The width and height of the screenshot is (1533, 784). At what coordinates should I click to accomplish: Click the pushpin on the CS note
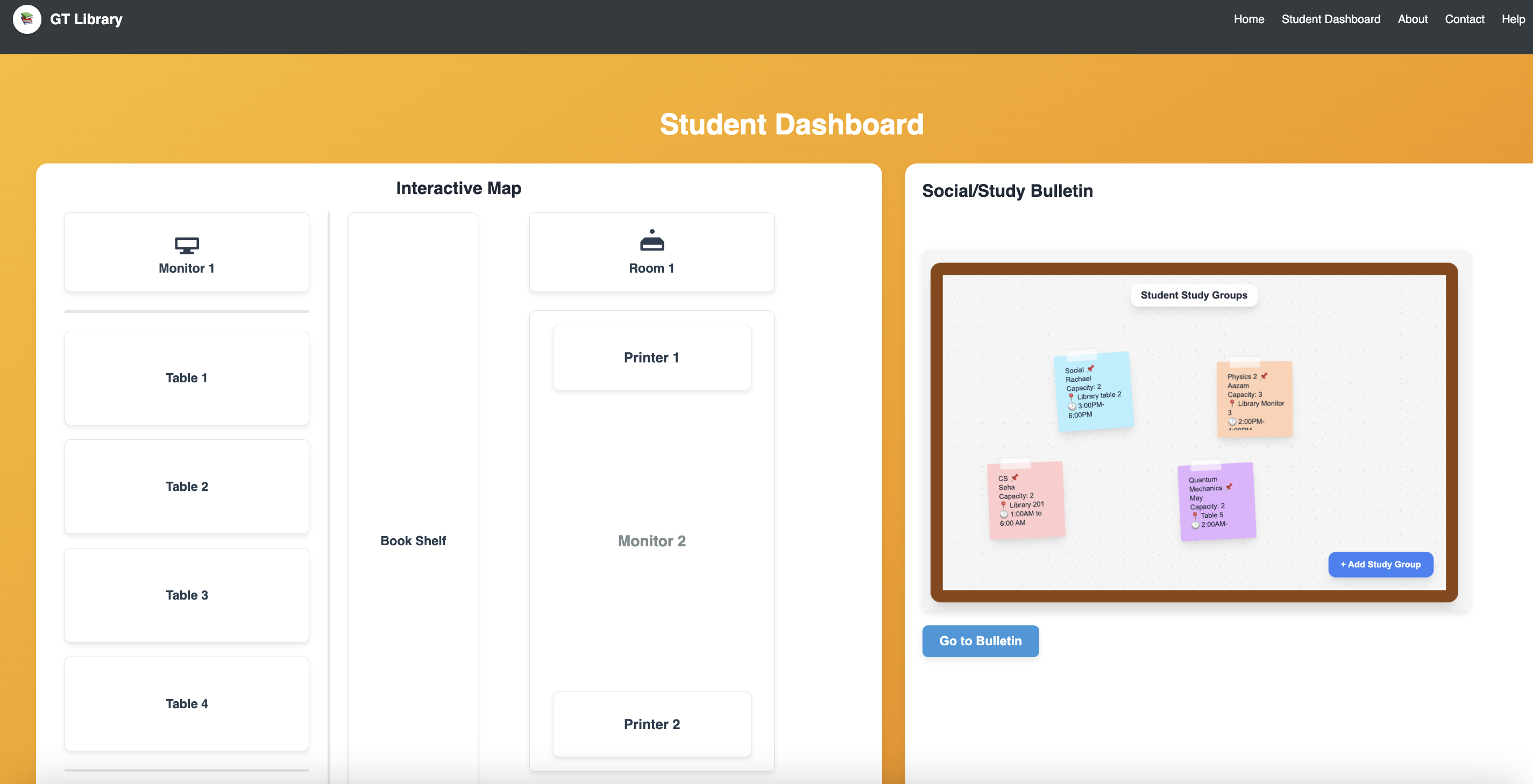coord(1015,477)
